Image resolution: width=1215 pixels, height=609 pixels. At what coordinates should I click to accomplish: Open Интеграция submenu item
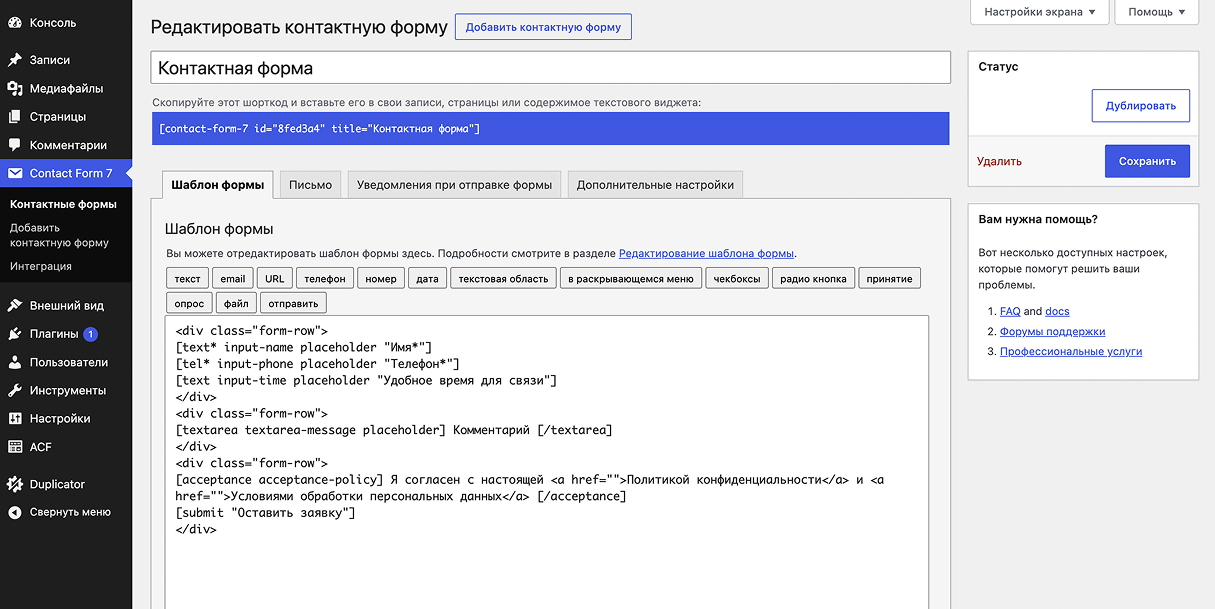pyautogui.click(x=41, y=266)
